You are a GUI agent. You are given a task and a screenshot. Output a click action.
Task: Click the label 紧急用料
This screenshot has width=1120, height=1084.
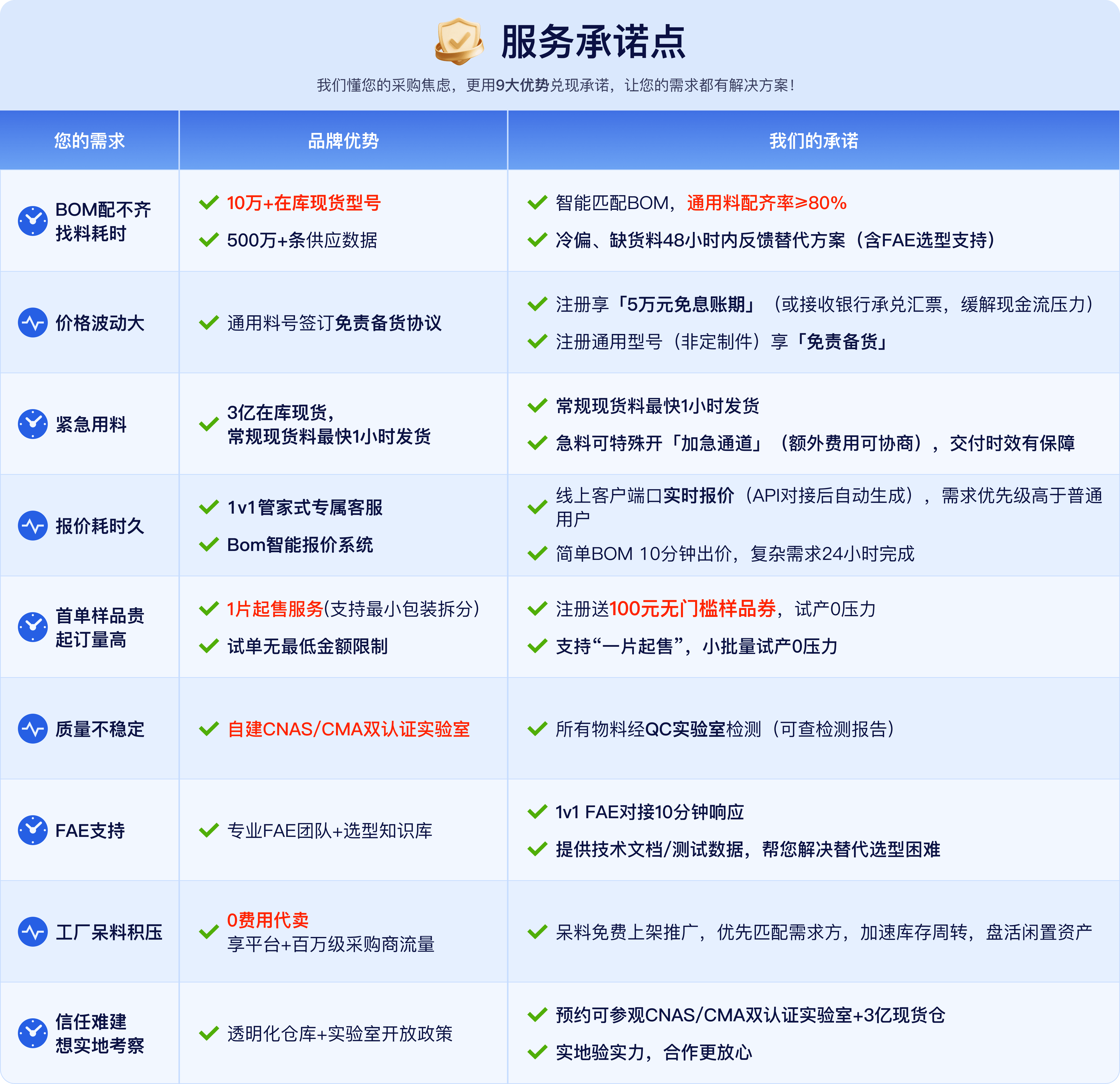[x=91, y=425]
